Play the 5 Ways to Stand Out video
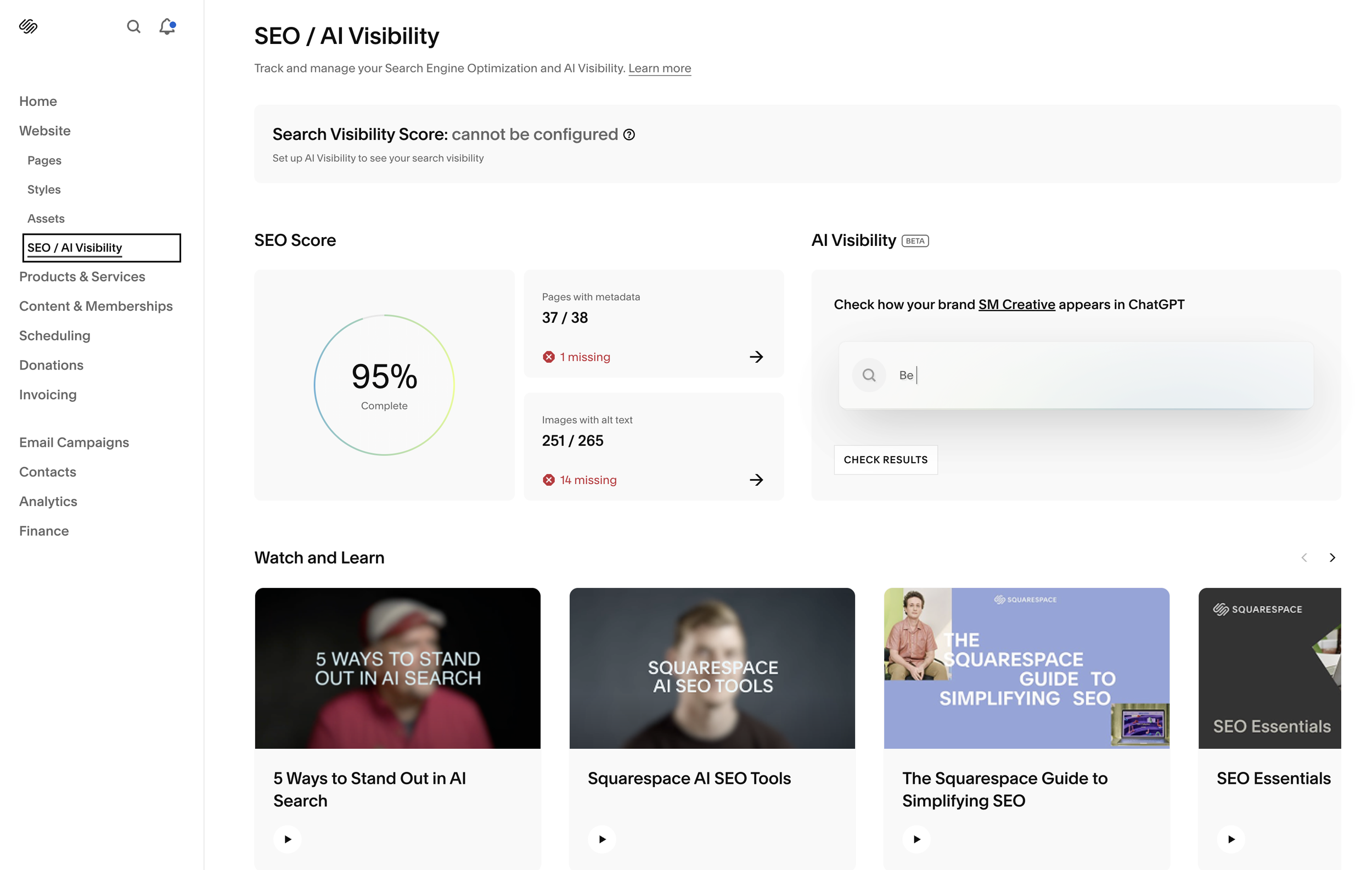Image resolution: width=1372 pixels, height=870 pixels. [x=287, y=839]
